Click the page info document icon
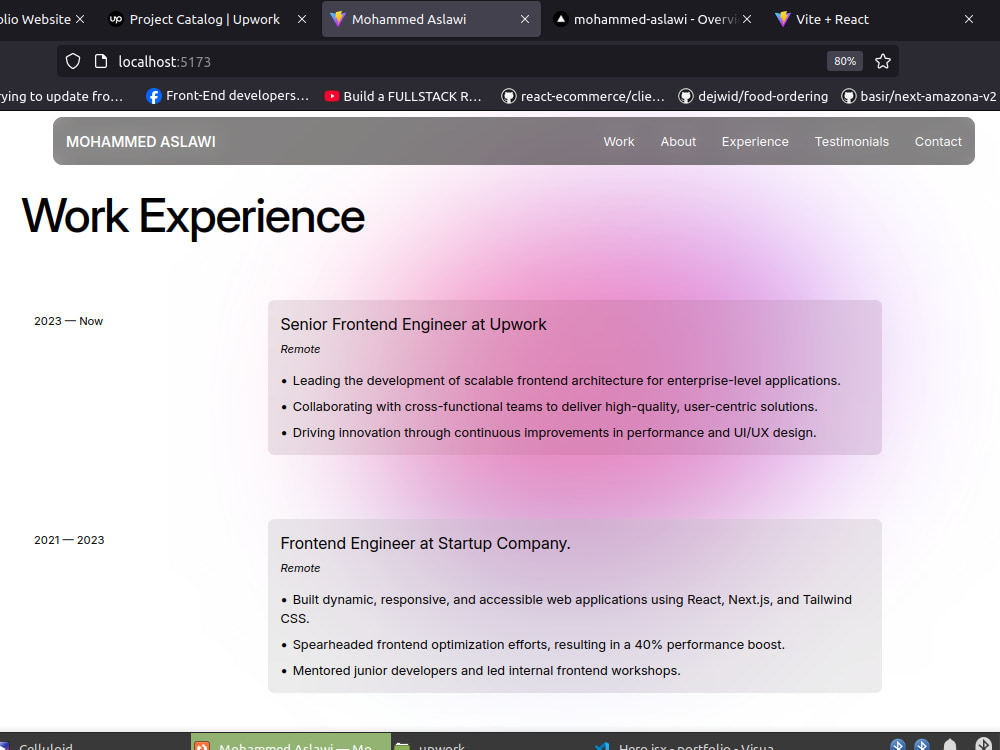The image size is (1000, 750). pos(101,61)
